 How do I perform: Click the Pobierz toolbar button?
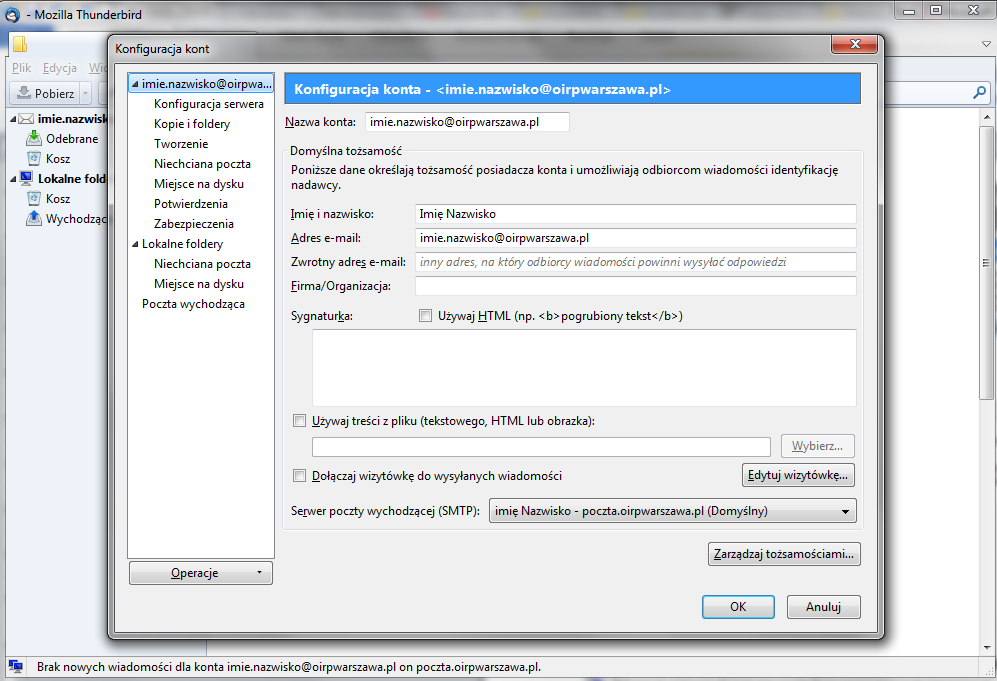pos(46,93)
